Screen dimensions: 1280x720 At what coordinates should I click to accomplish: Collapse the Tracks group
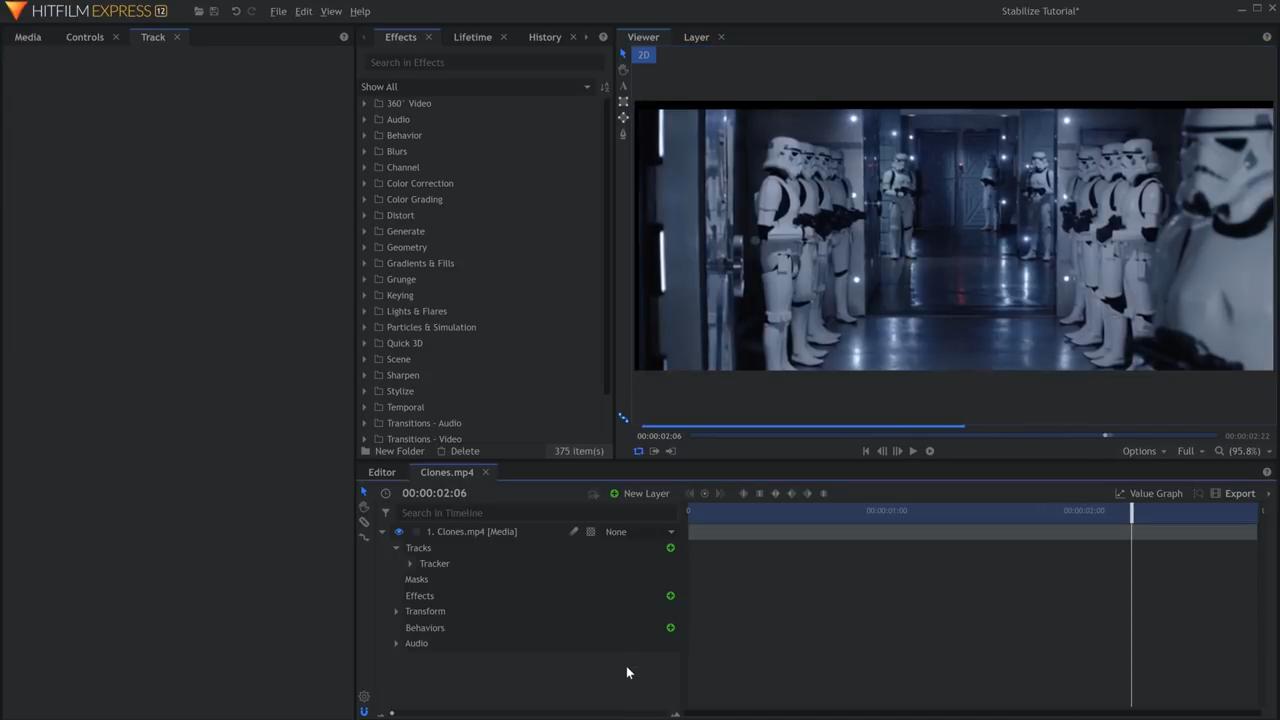click(396, 548)
